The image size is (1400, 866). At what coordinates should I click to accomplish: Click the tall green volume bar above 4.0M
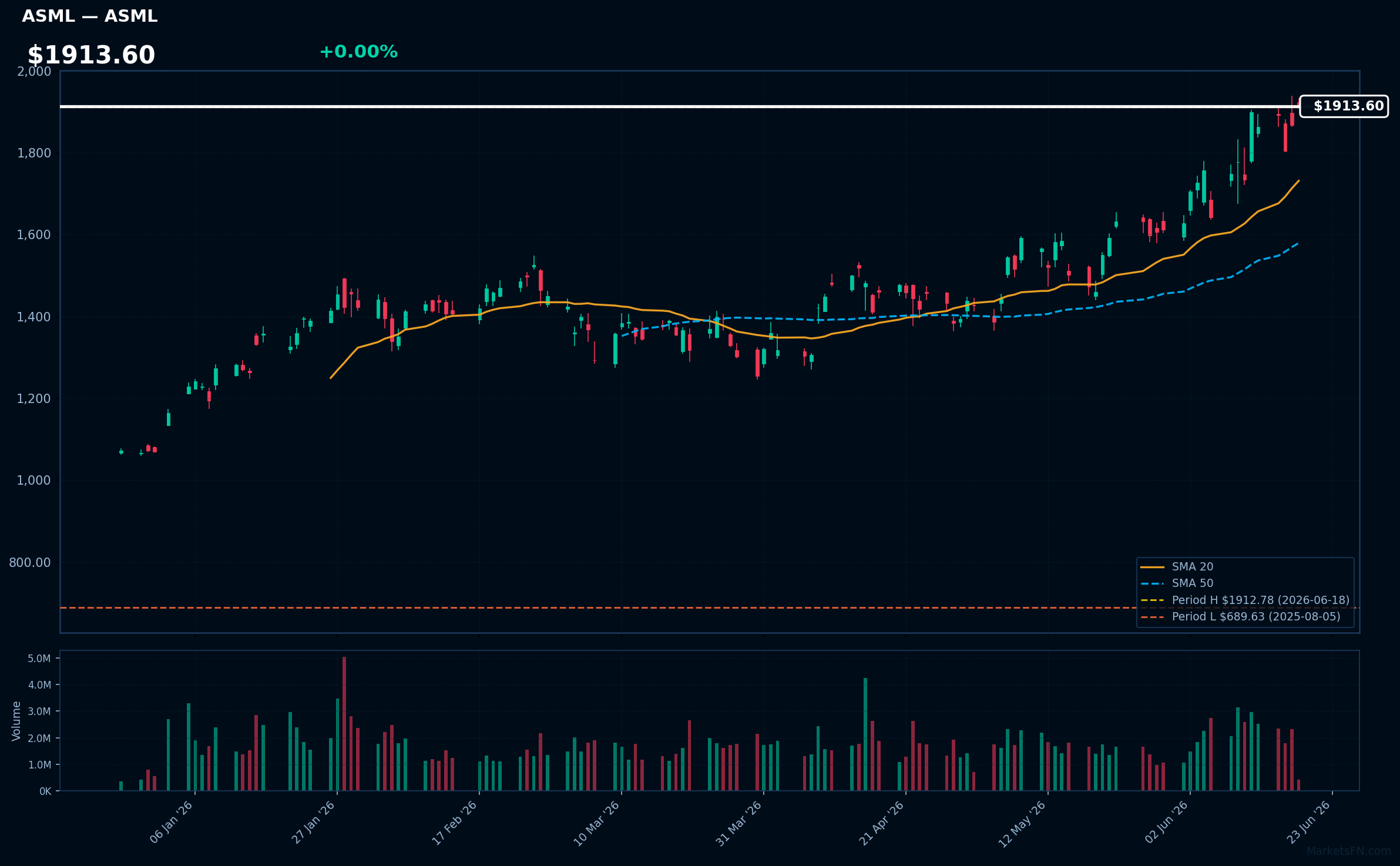click(865, 734)
